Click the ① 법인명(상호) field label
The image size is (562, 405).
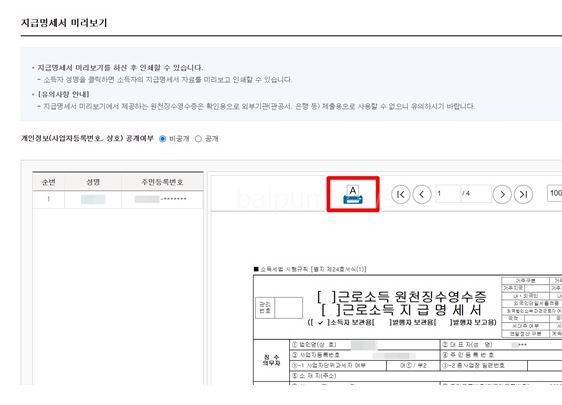coord(314,344)
